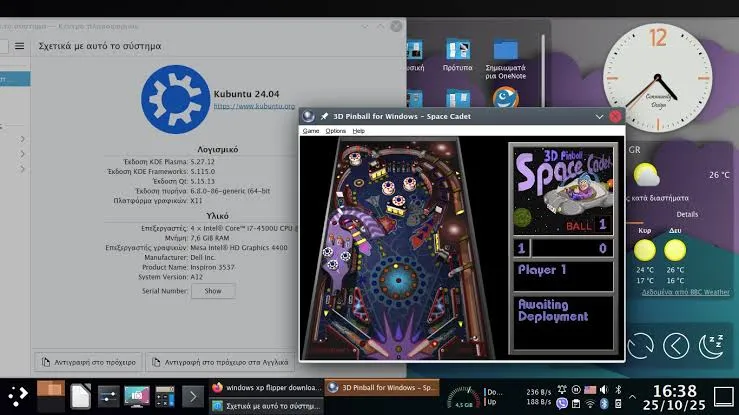Image resolution: width=739 pixels, height=415 pixels.
Task: Open weather Details link
Action: [687, 214]
